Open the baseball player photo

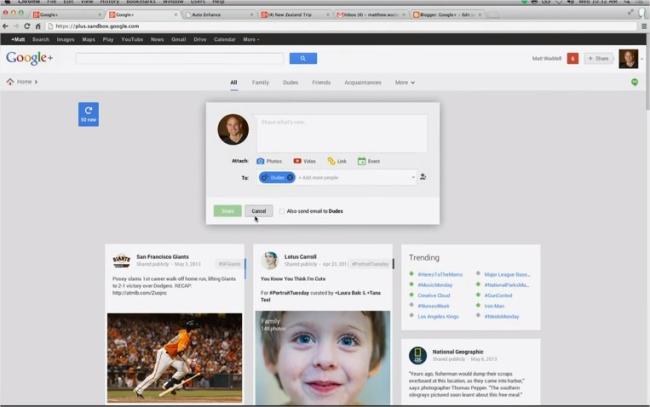click(175, 358)
